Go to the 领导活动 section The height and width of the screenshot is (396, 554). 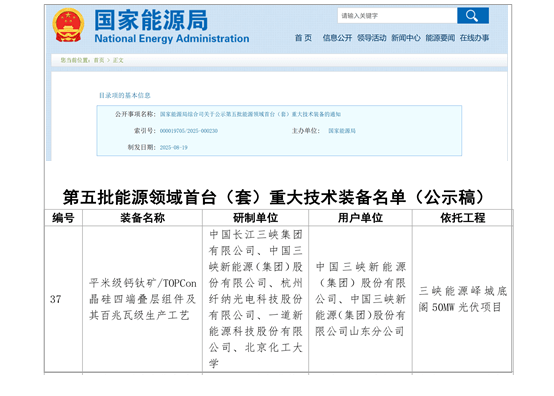point(371,38)
